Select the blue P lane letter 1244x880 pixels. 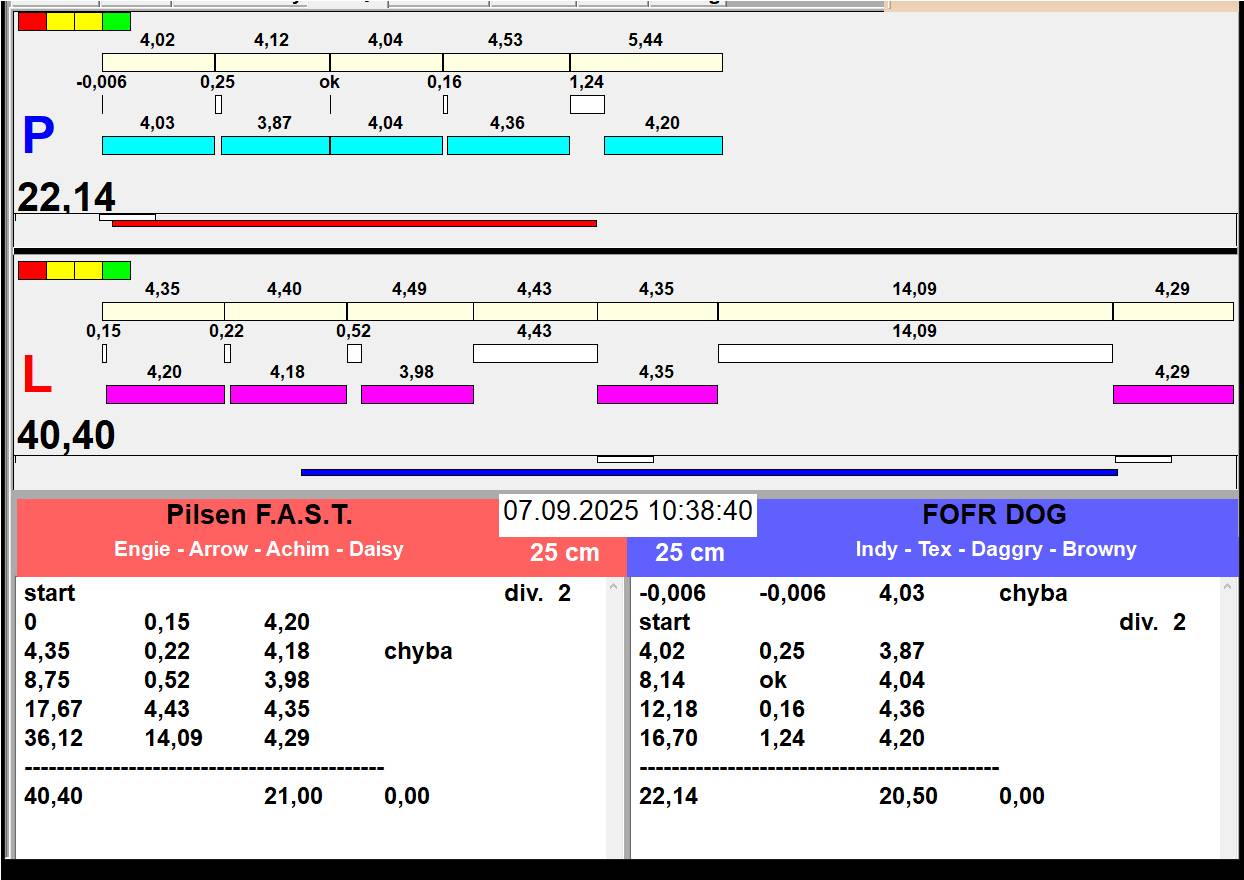click(x=38, y=137)
